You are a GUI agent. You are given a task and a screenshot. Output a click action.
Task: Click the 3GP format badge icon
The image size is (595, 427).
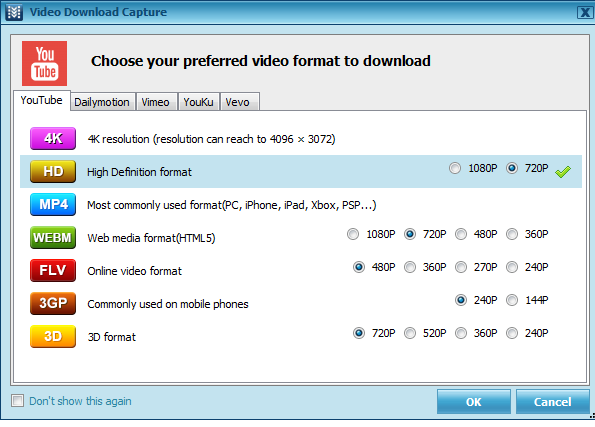point(53,304)
